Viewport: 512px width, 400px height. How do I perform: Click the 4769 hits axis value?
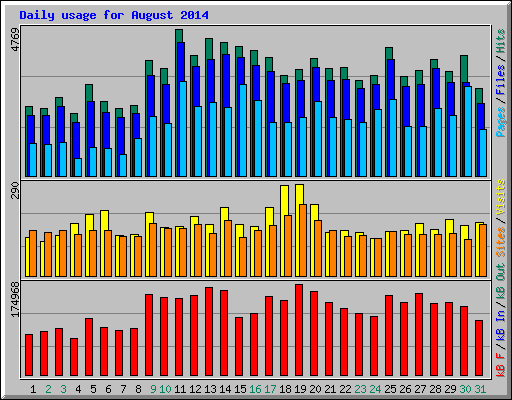point(15,40)
